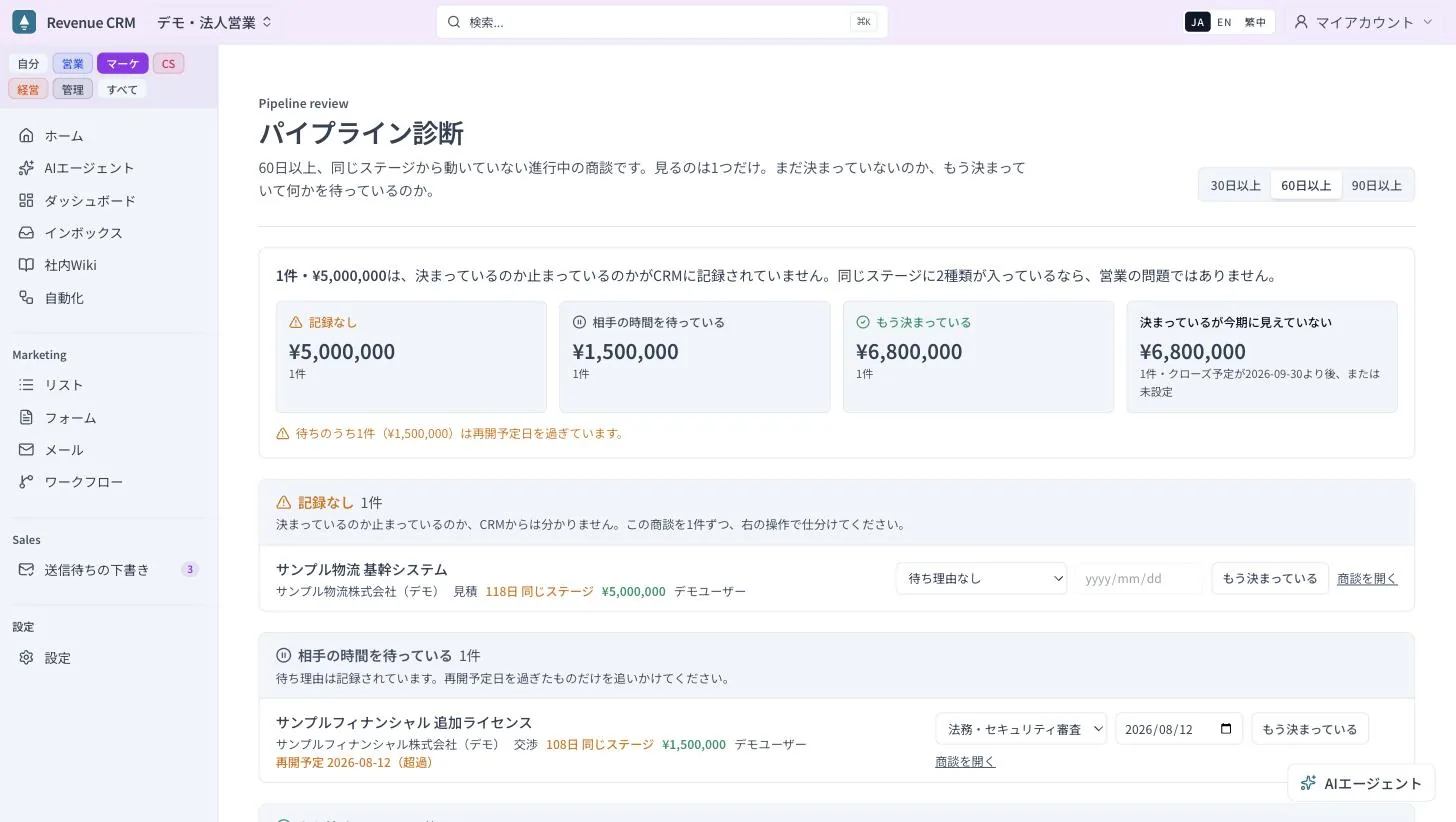Open the フォーム document icon

point(26,417)
